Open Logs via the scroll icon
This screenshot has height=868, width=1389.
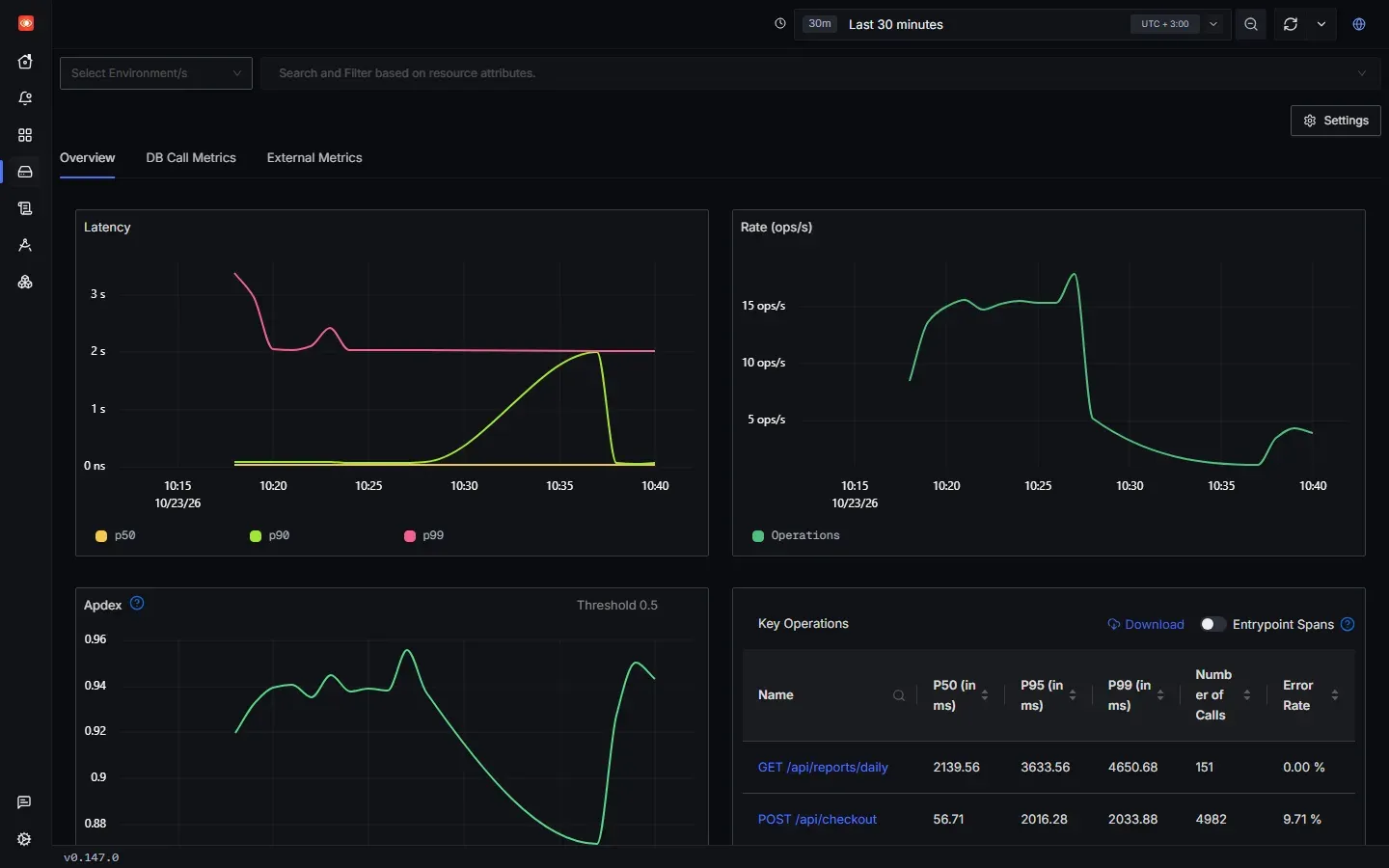pos(25,208)
